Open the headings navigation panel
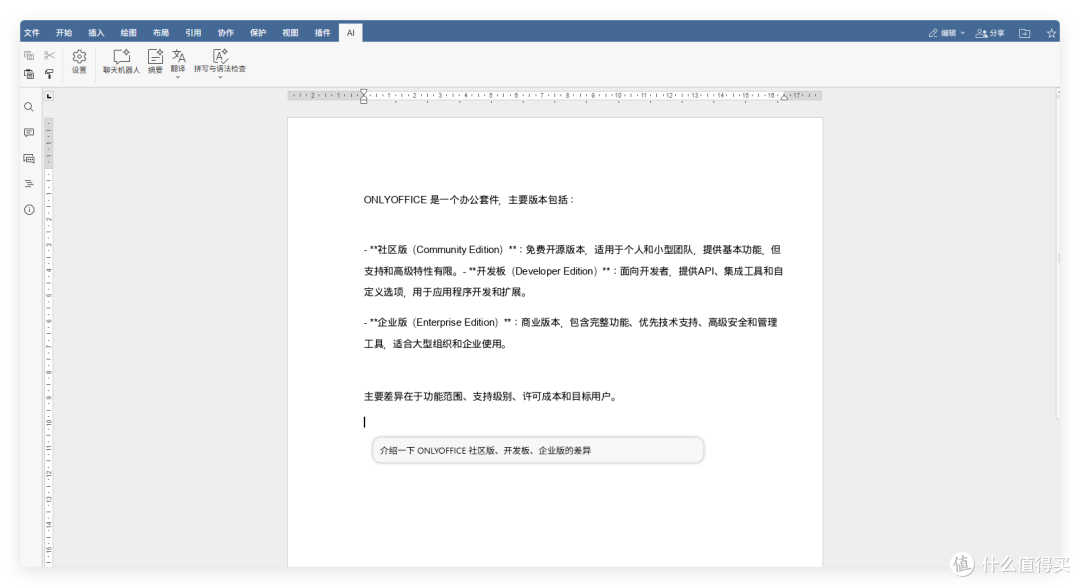 29,184
